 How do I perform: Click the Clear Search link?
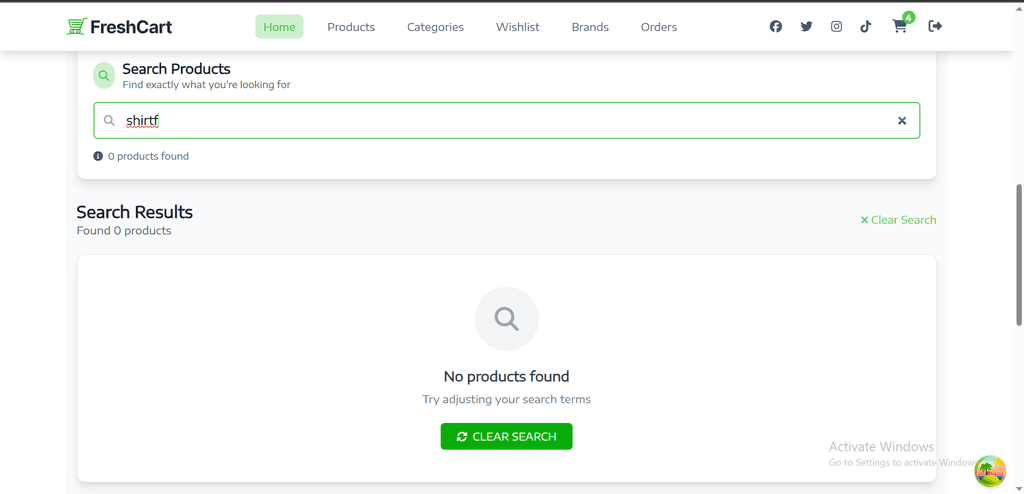pos(898,220)
